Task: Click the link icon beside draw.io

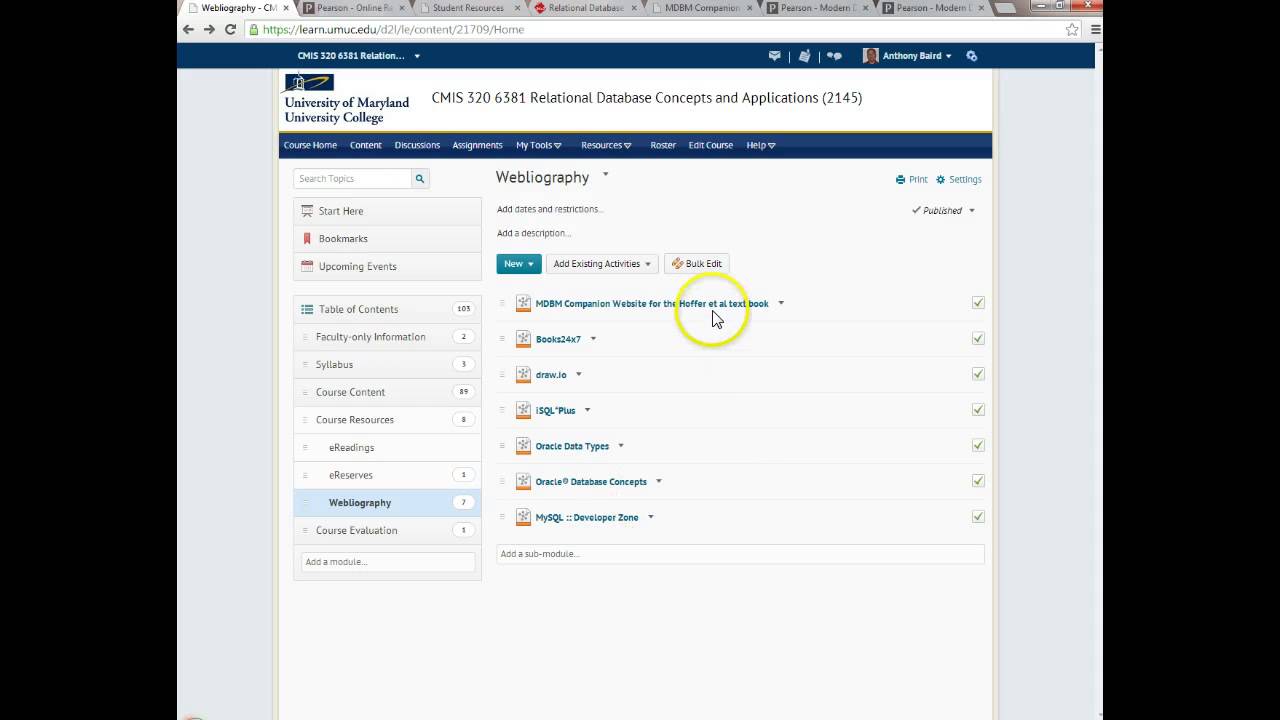Action: point(523,375)
